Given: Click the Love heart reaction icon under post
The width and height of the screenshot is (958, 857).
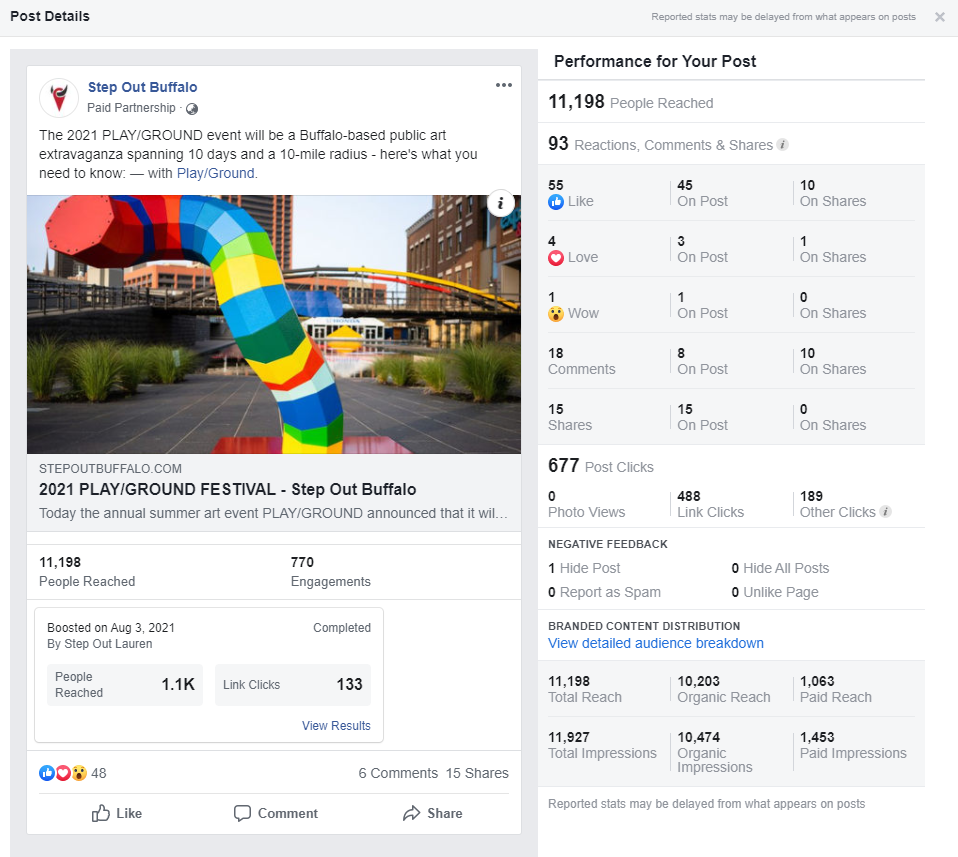Looking at the screenshot, I should [63, 773].
